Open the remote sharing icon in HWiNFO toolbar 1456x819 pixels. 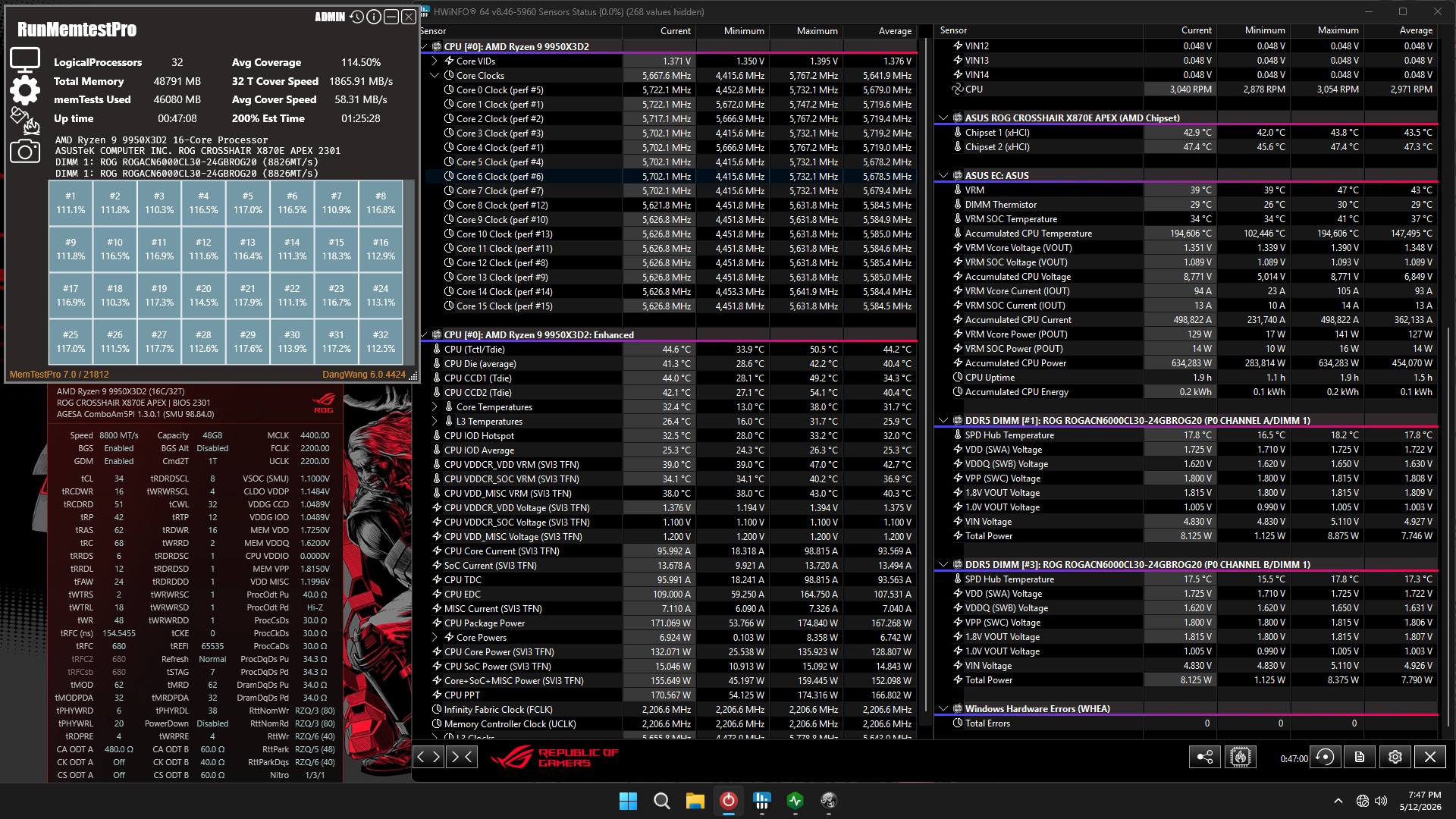1204,757
